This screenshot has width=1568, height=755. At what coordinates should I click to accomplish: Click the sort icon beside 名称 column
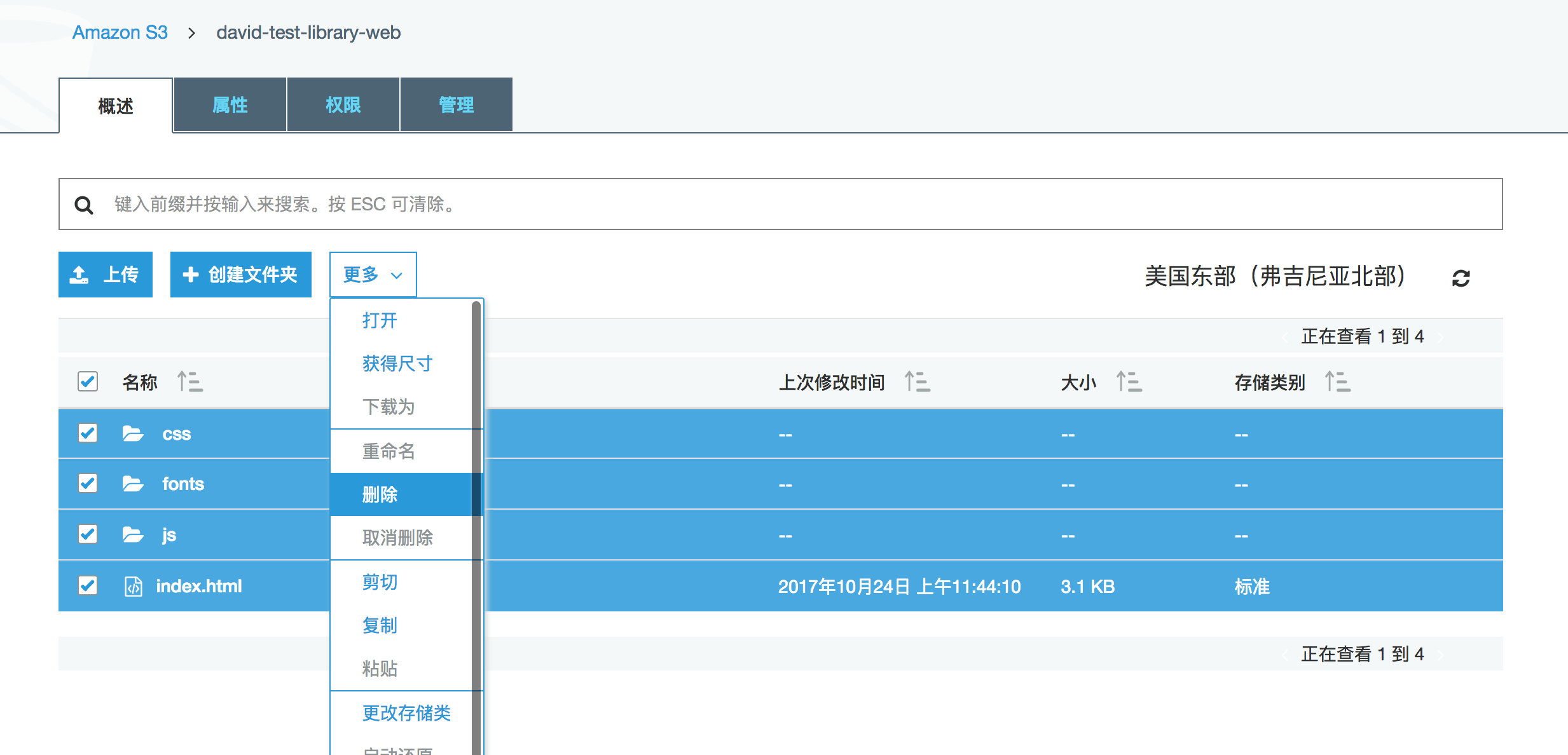tap(189, 382)
